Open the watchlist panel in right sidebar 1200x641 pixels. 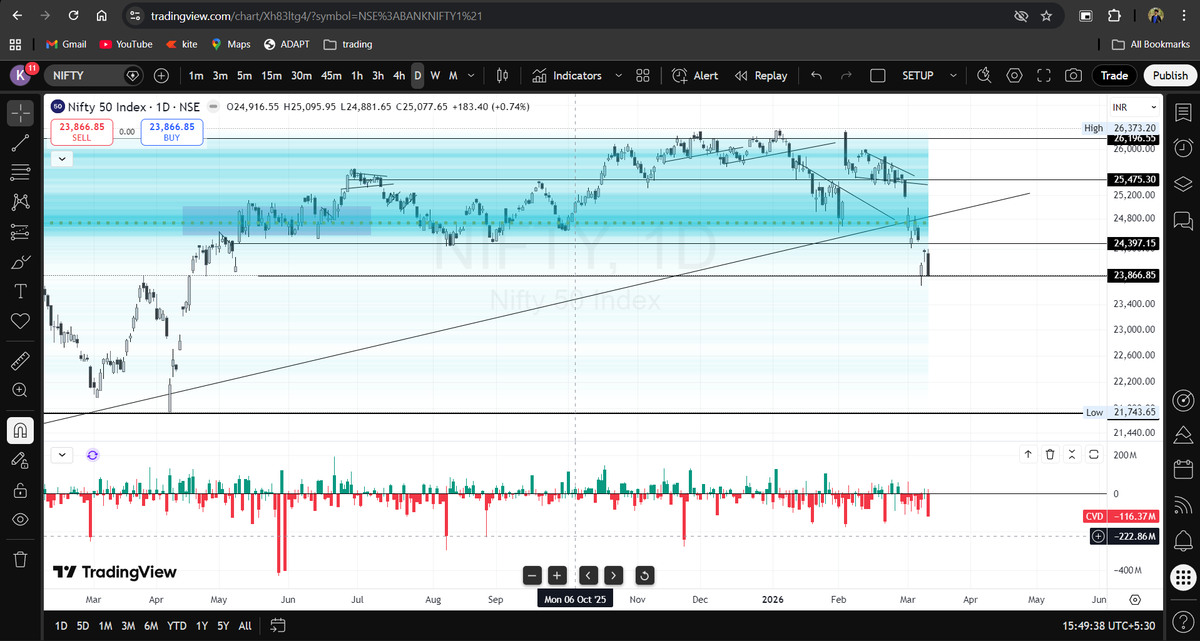click(1184, 112)
